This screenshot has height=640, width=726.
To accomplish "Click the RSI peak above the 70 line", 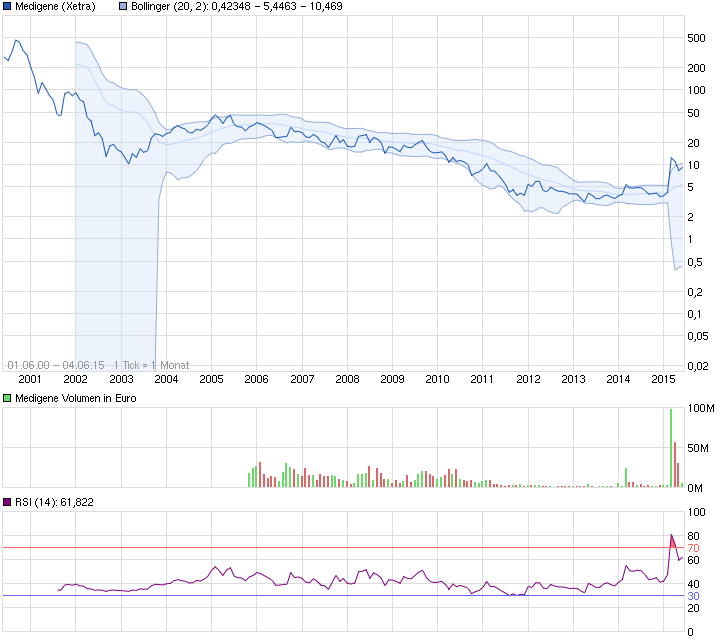I will tap(671, 536).
